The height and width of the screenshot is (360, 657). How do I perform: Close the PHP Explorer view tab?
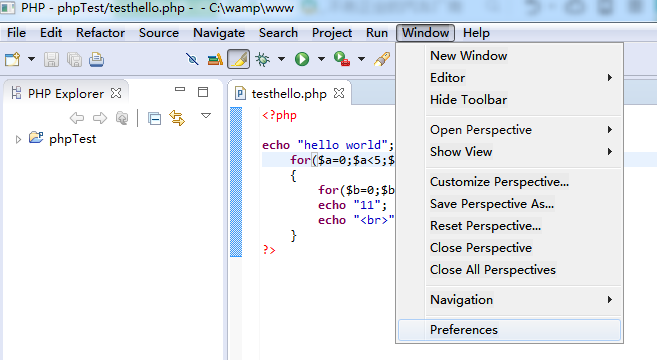tap(116, 93)
